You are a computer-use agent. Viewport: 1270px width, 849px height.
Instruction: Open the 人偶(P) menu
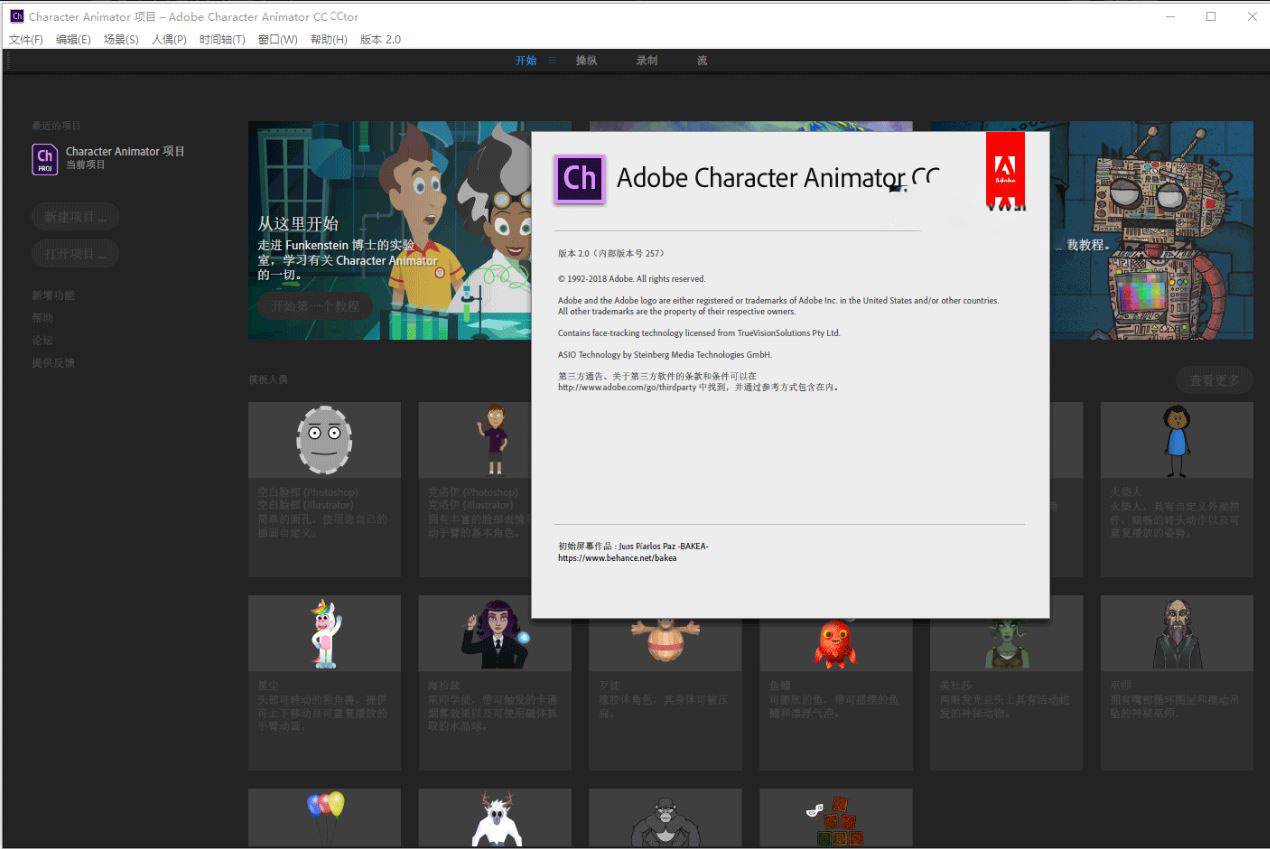(169, 39)
